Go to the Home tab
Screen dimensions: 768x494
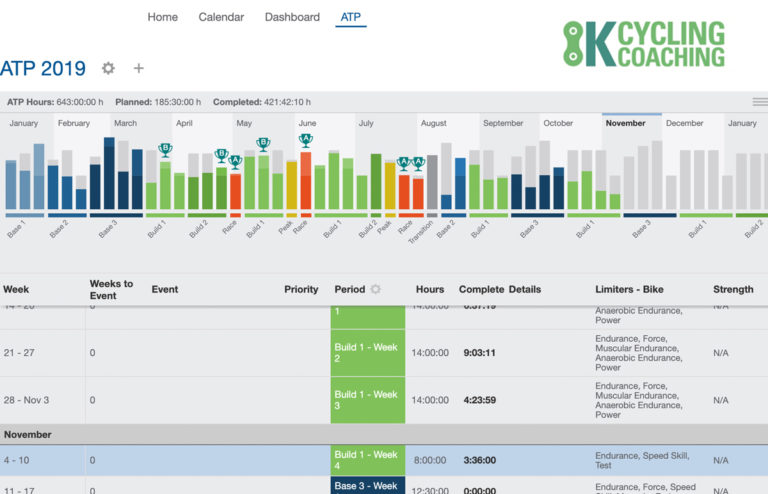162,17
